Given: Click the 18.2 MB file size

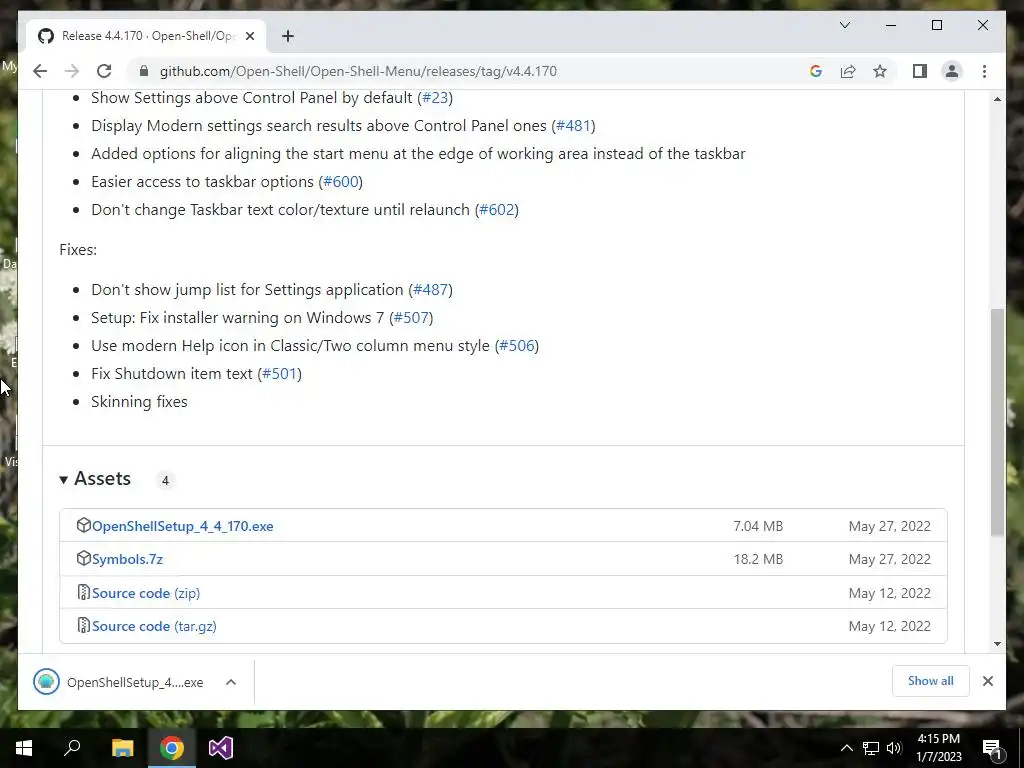Looking at the screenshot, I should (758, 560).
